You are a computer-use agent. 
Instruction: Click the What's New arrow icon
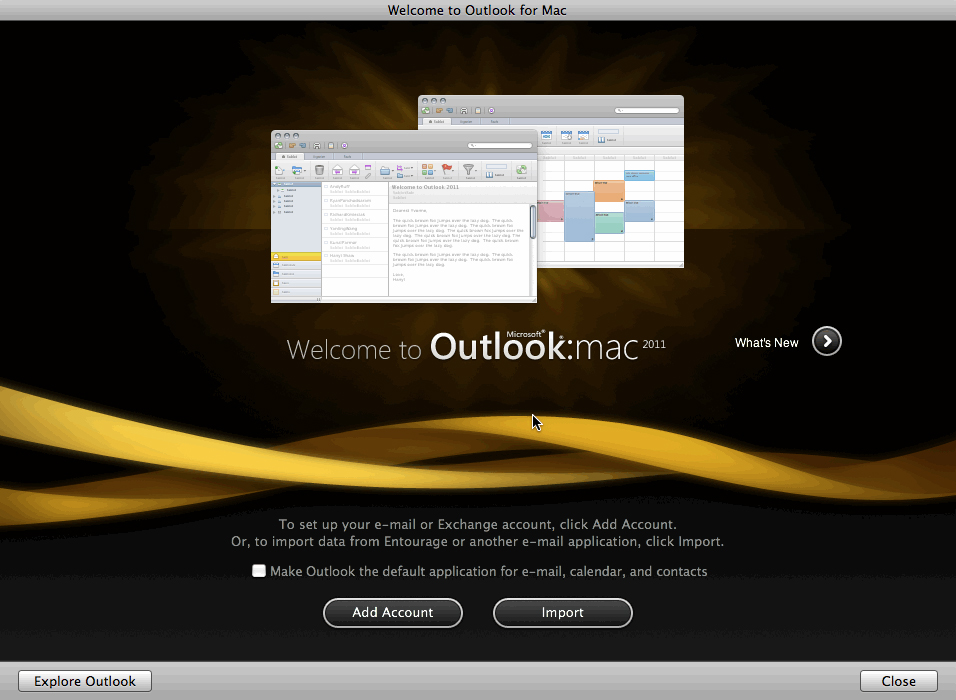pos(826,342)
